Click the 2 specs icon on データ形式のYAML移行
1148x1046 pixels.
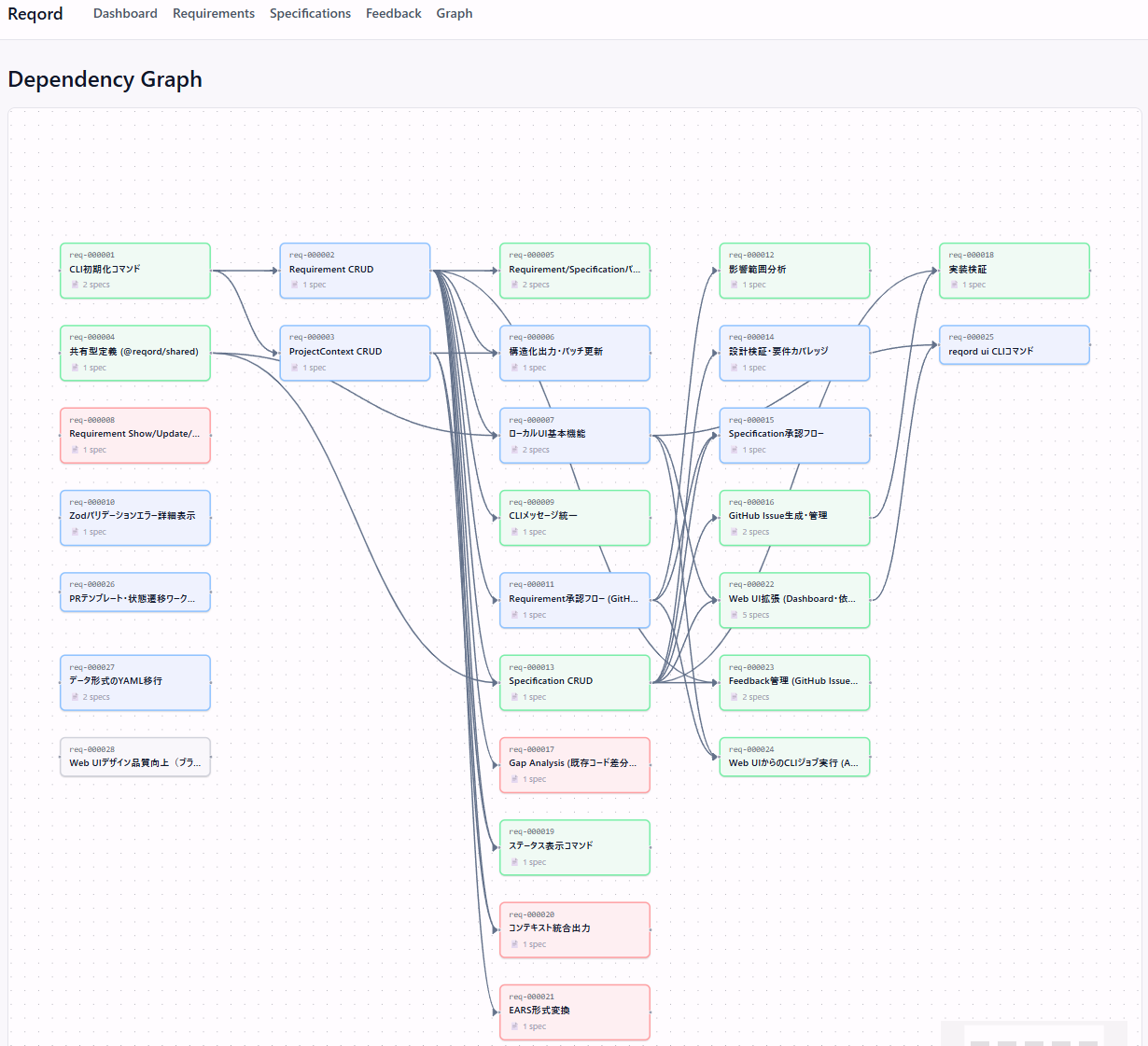coord(75,697)
